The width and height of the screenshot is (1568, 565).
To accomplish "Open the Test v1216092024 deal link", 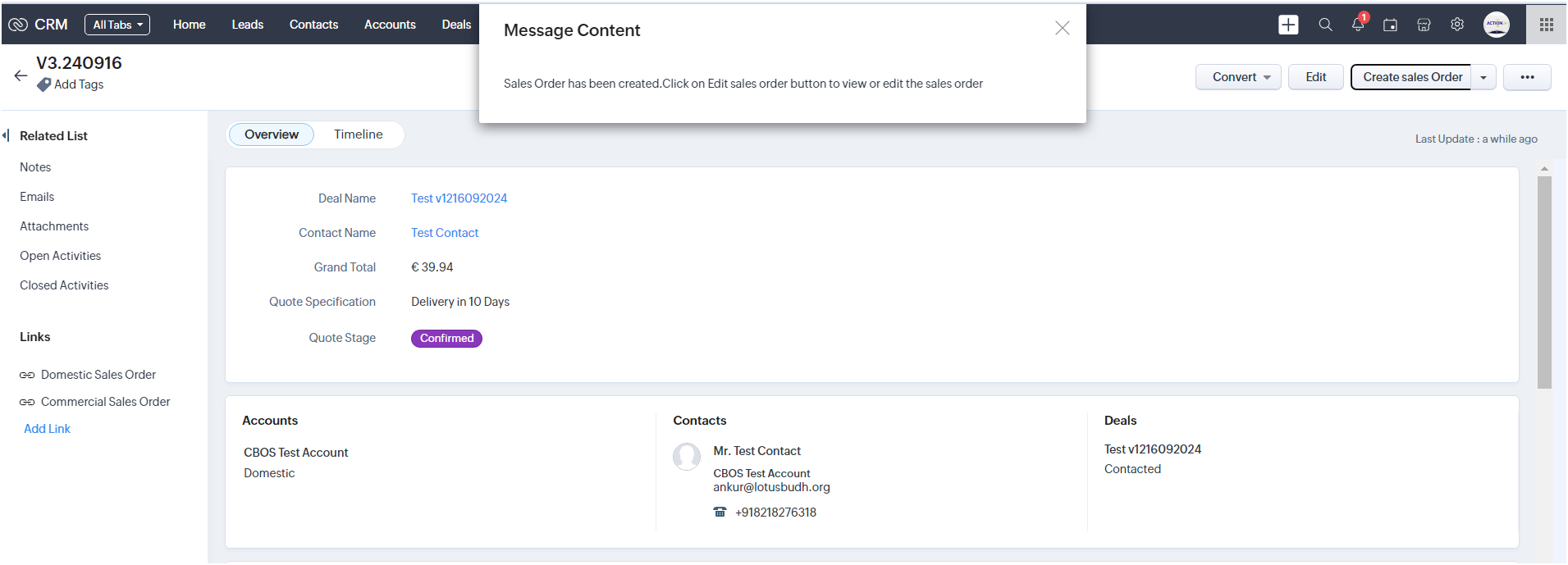I will pyautogui.click(x=459, y=198).
